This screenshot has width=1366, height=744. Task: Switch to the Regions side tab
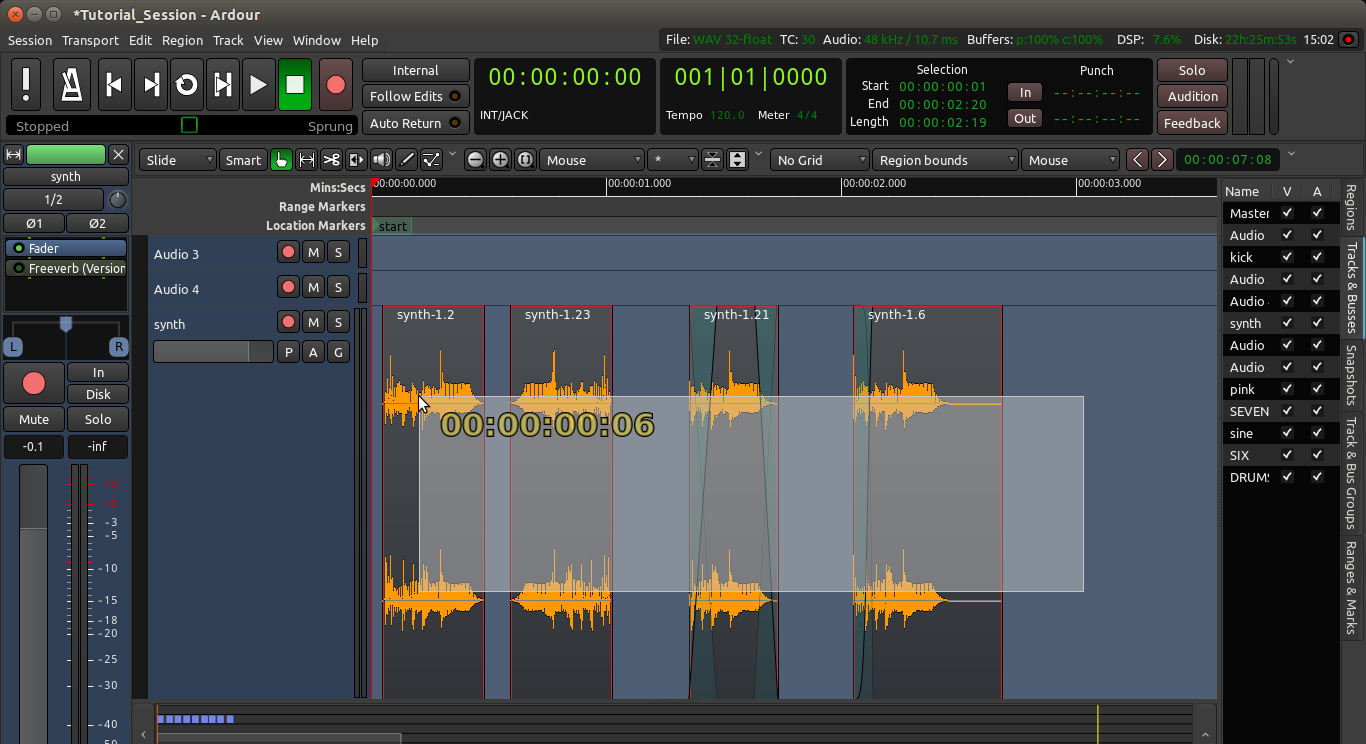1351,208
